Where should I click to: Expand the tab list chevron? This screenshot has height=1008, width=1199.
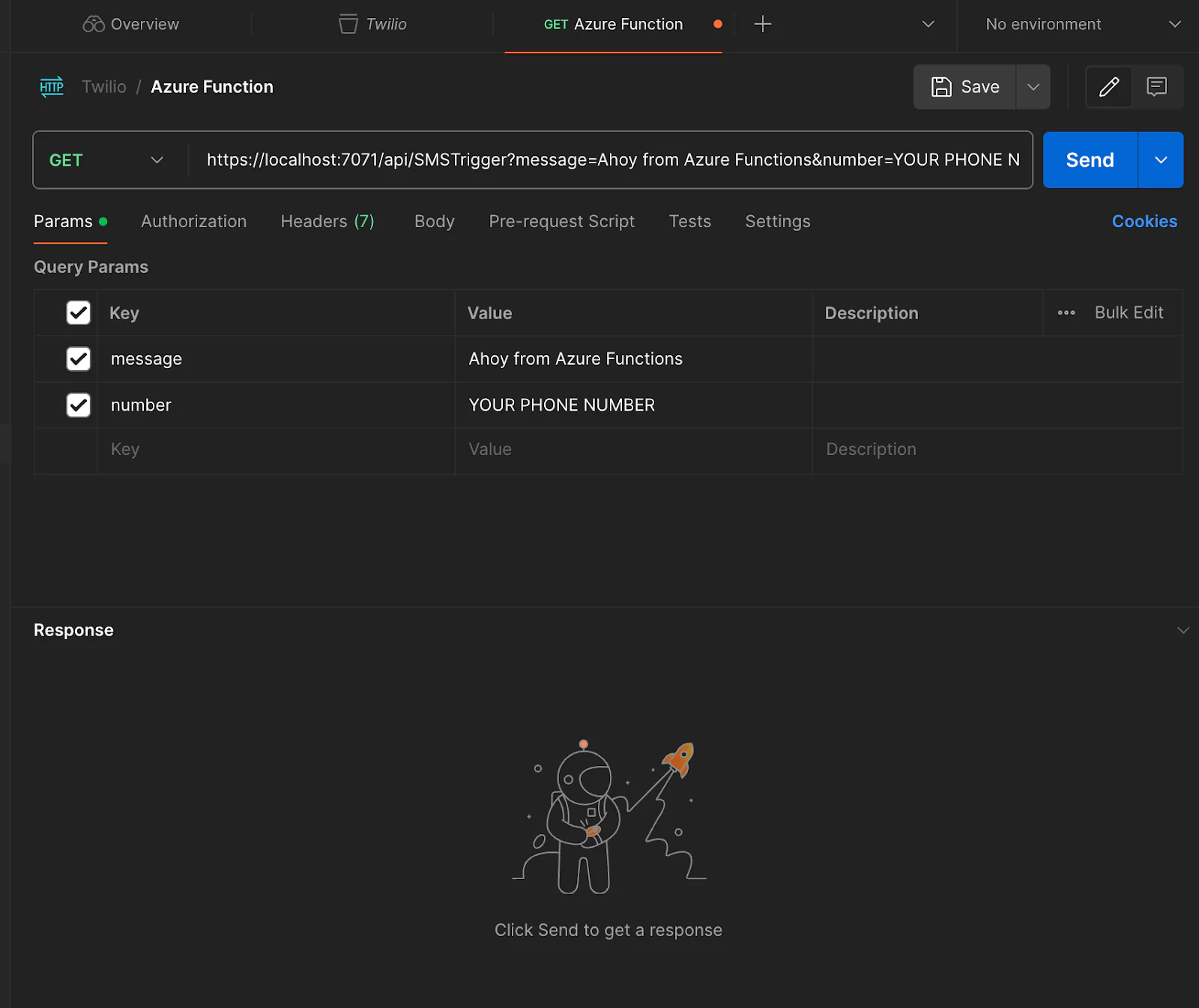[x=928, y=24]
